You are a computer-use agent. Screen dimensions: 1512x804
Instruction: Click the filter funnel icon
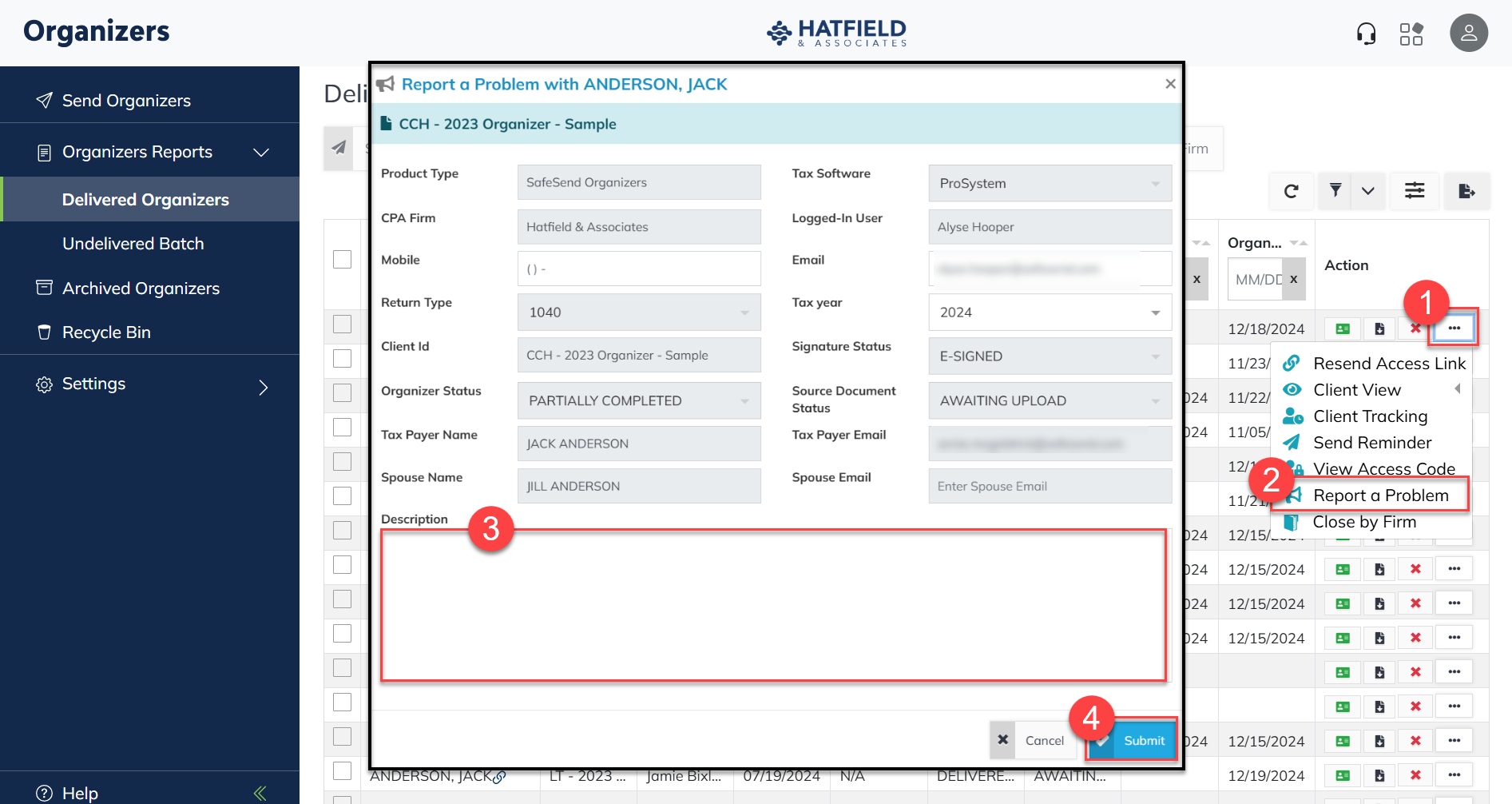point(1335,191)
